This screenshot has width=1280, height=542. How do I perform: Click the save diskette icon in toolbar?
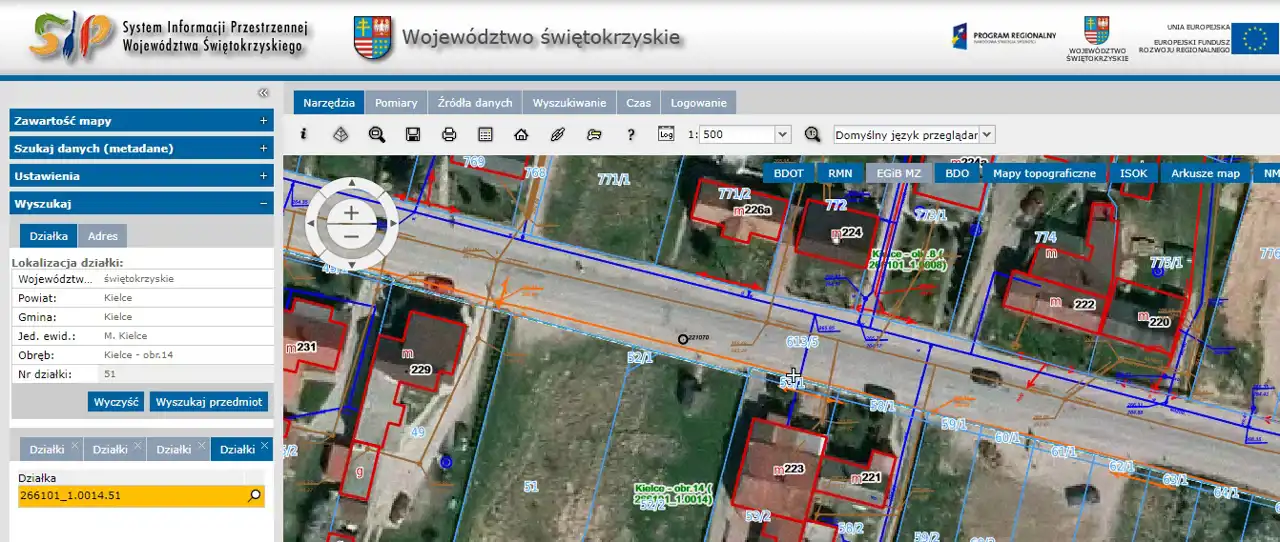tap(412, 134)
